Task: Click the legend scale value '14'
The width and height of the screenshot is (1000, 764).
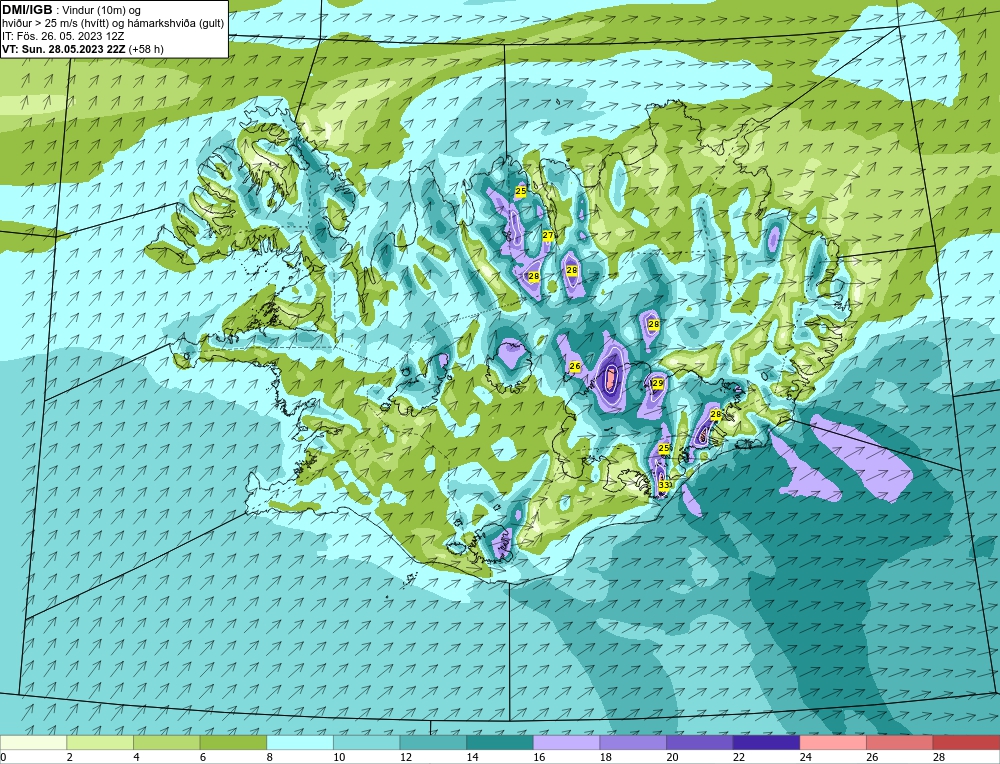Action: [x=472, y=757]
